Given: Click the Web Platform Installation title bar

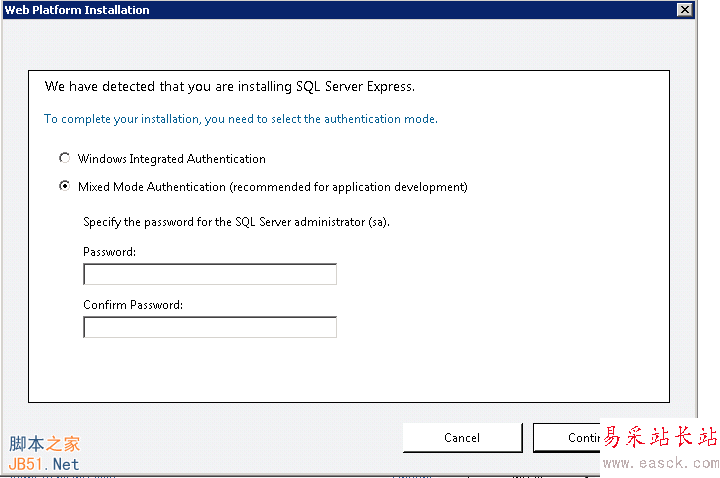Looking at the screenshot, I should point(300,10).
